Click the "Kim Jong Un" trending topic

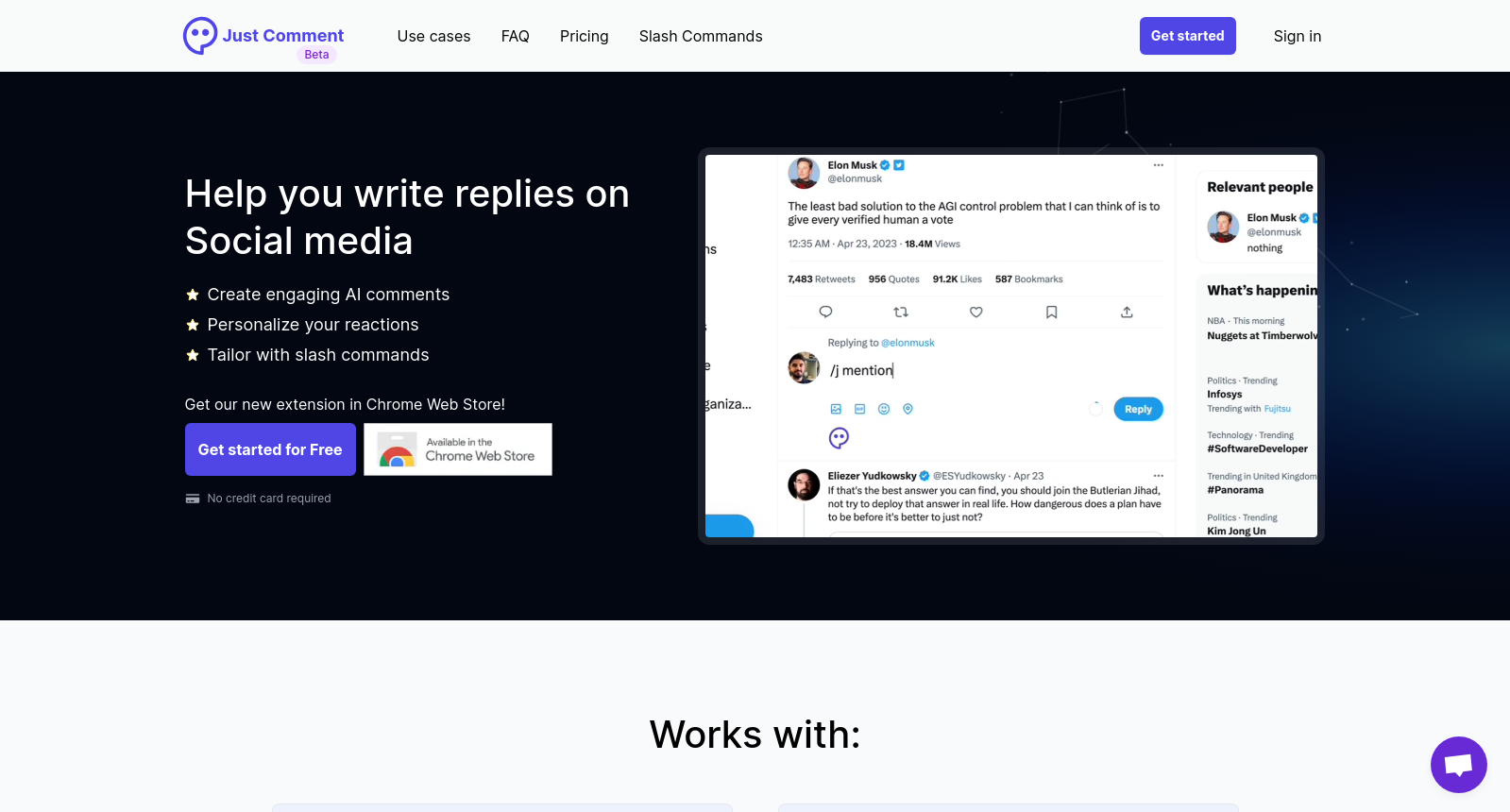(x=1237, y=531)
